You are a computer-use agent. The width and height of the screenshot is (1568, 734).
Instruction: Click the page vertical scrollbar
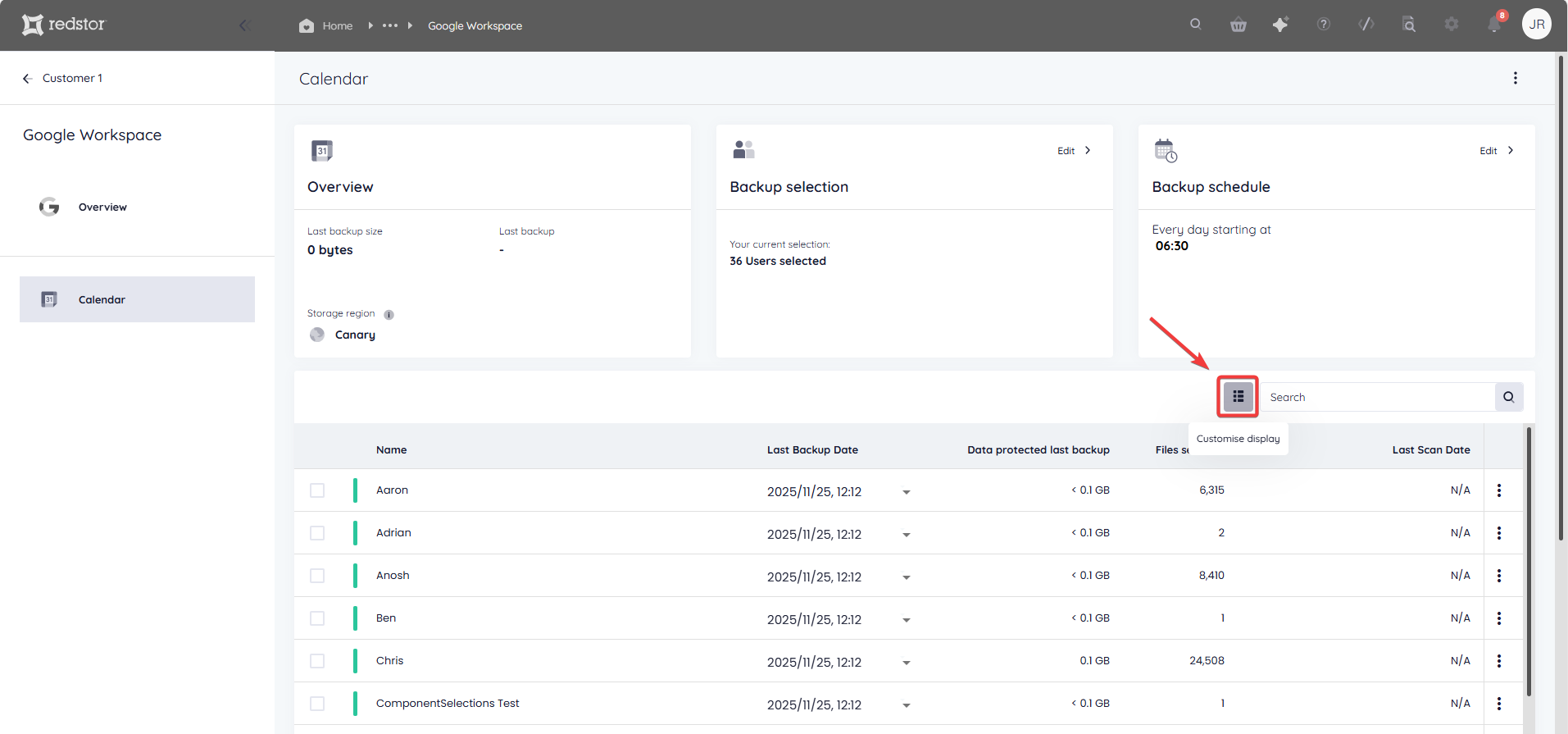tap(1561, 298)
